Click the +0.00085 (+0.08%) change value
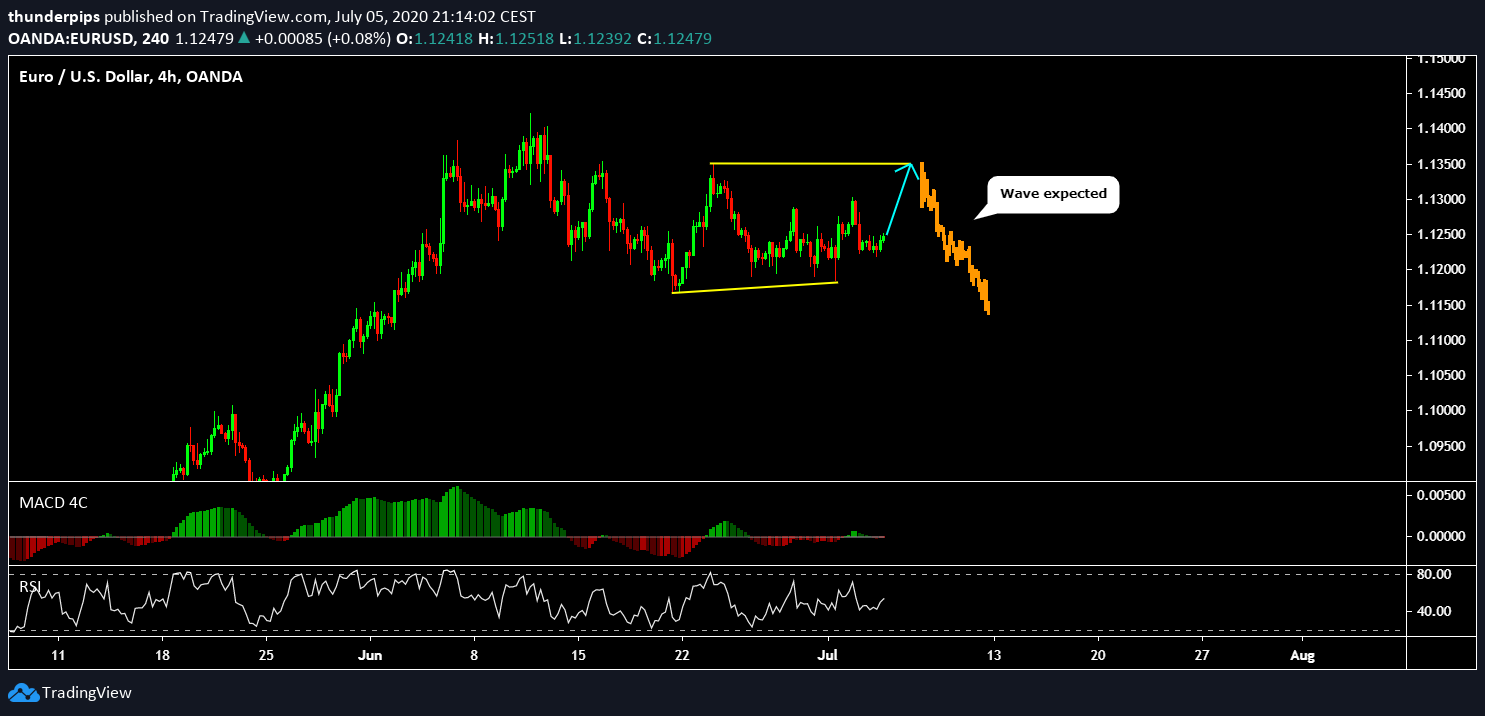Viewport: 1485px width, 716px height. (x=322, y=39)
